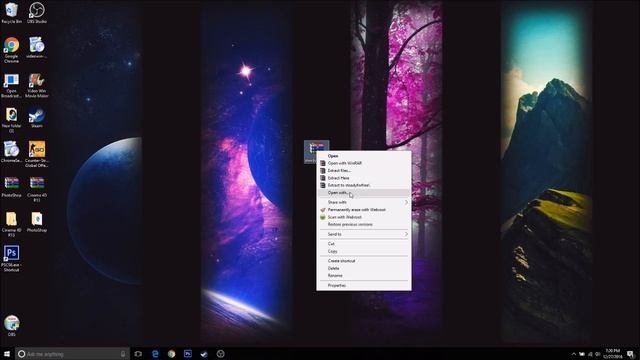Choose Extract files... in the context menu
640x360 pixels.
click(364, 171)
